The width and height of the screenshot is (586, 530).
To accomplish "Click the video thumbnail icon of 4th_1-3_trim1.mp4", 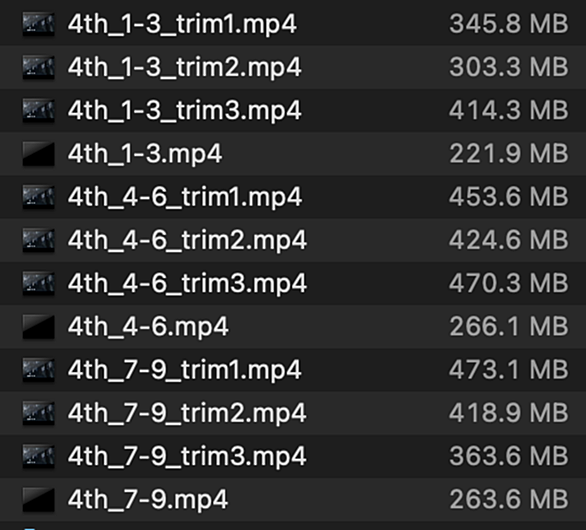I will (38, 24).
